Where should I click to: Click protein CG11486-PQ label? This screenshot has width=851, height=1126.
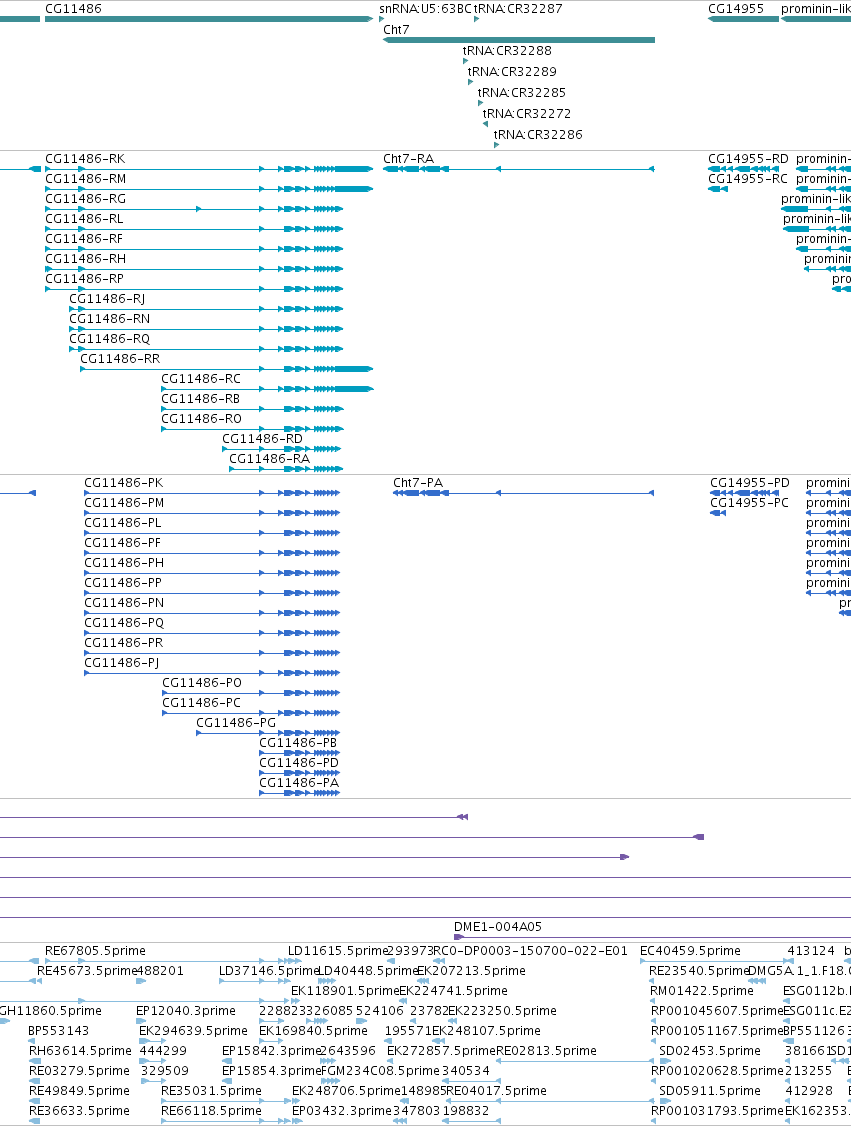click(x=124, y=624)
